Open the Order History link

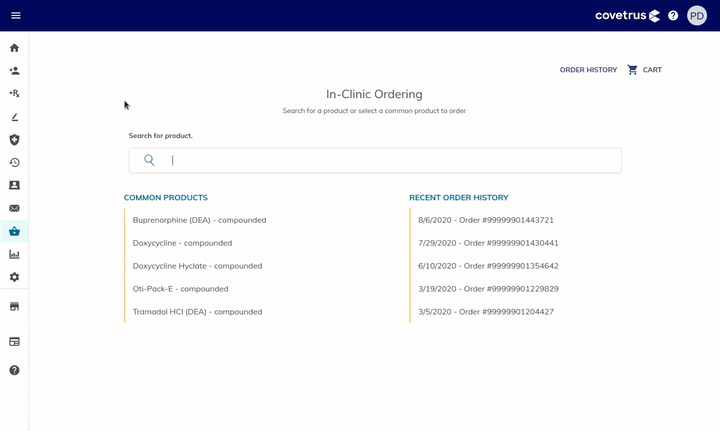pos(588,70)
